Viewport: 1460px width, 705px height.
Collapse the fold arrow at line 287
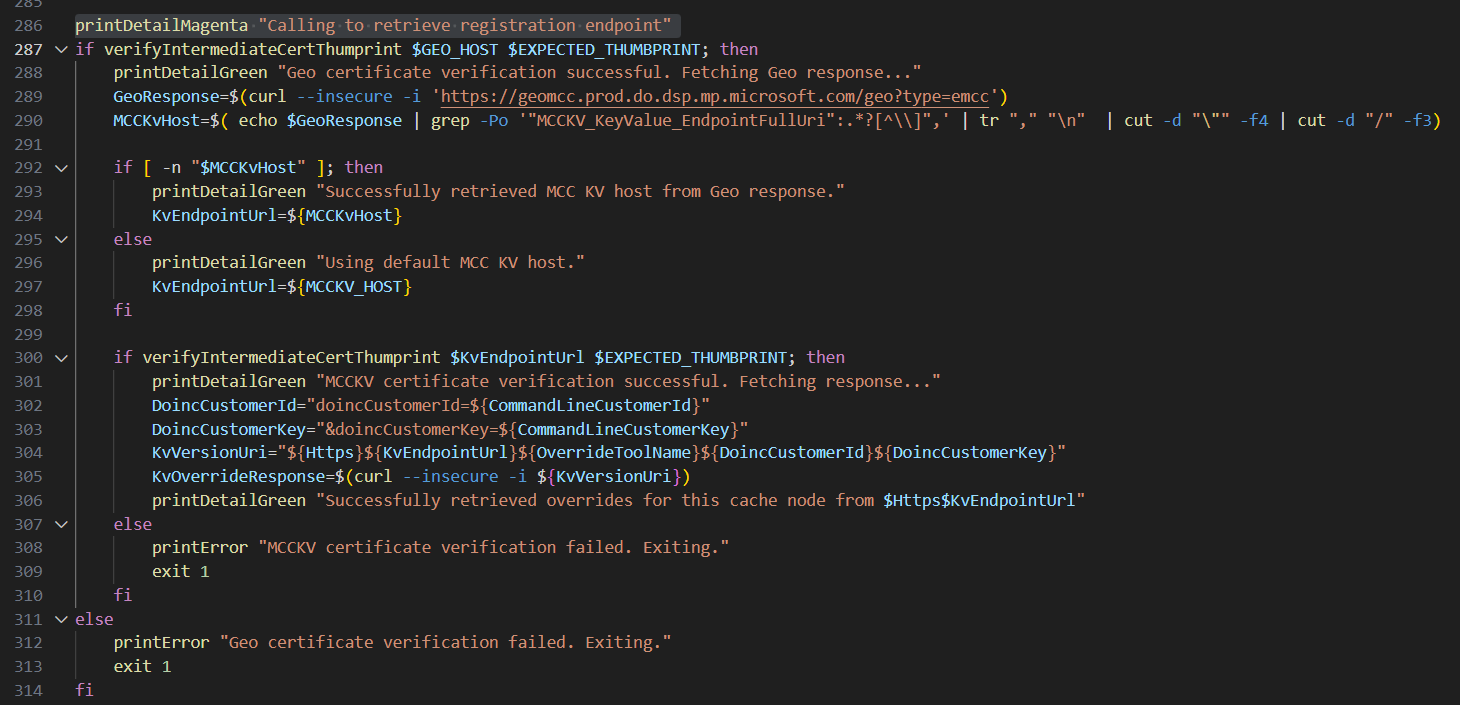pyautogui.click(x=62, y=49)
